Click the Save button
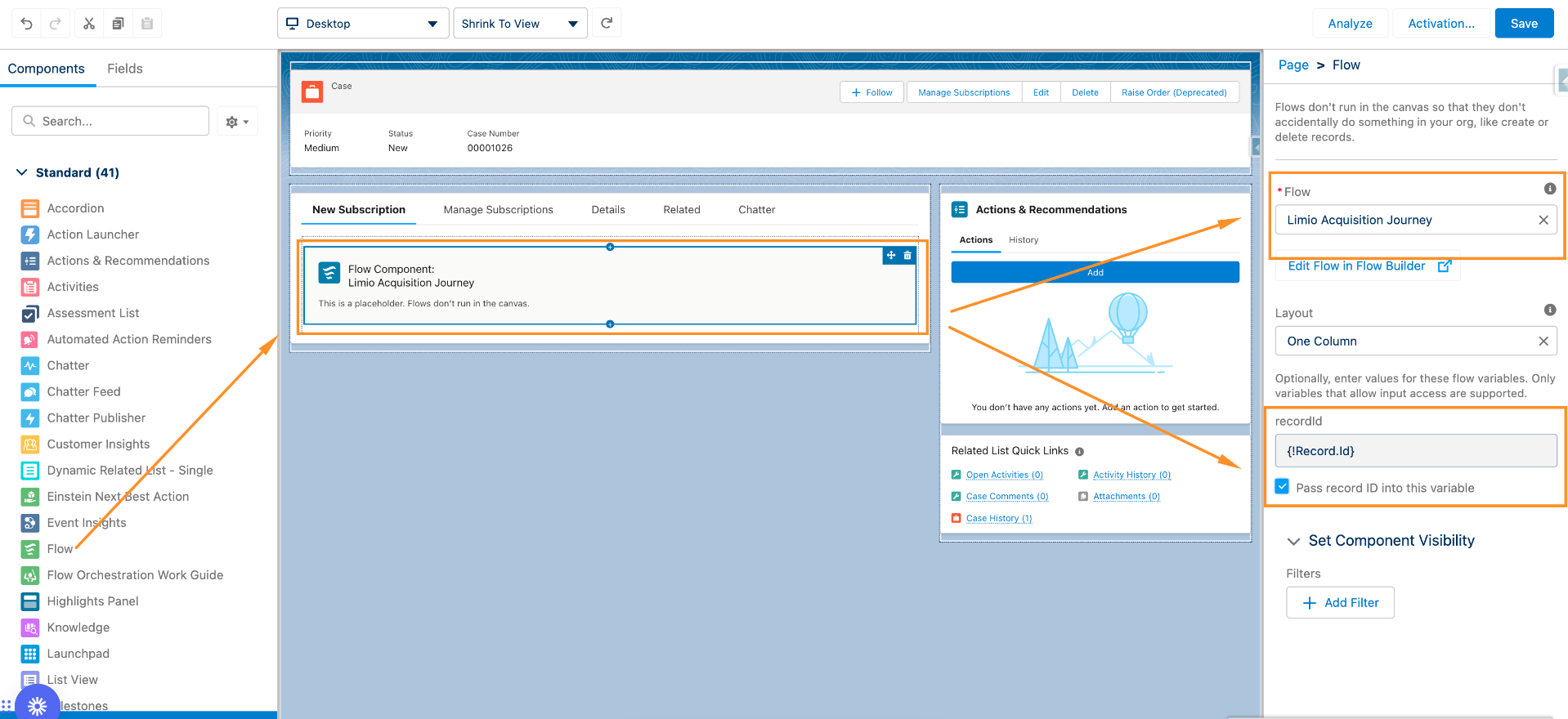 (1523, 24)
